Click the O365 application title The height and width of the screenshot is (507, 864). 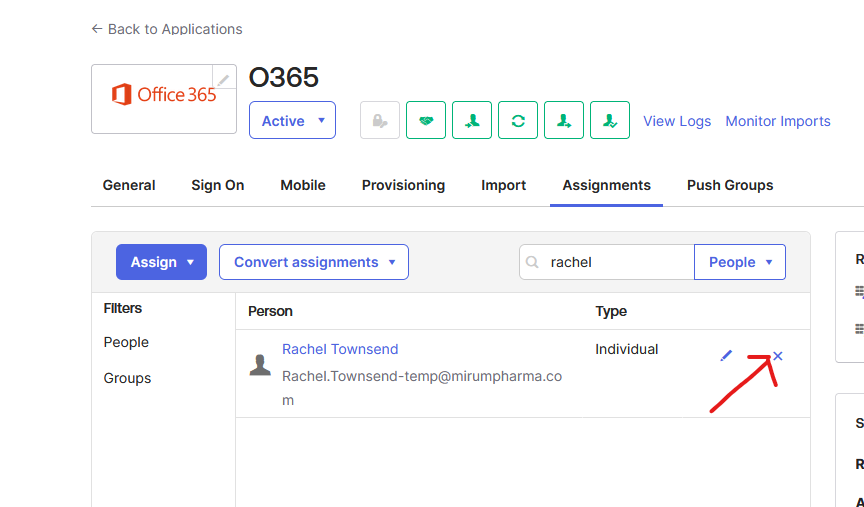tap(284, 77)
